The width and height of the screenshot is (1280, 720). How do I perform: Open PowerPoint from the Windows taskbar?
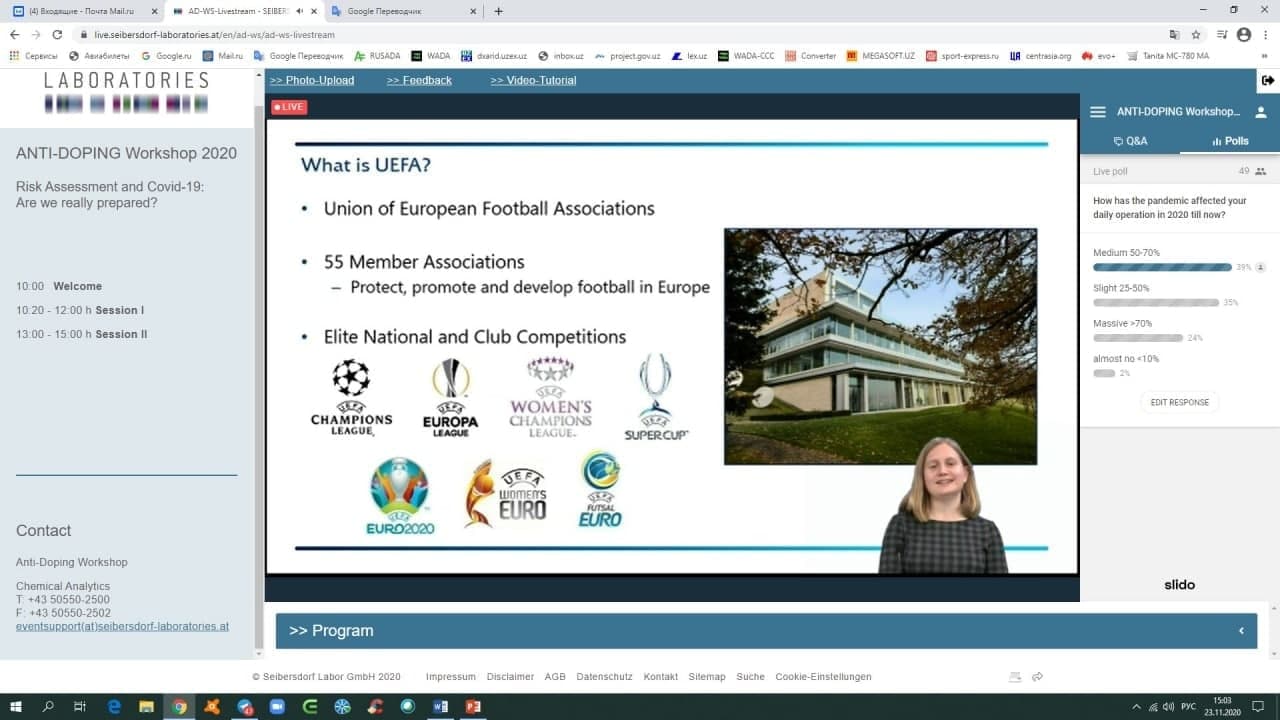(473, 707)
